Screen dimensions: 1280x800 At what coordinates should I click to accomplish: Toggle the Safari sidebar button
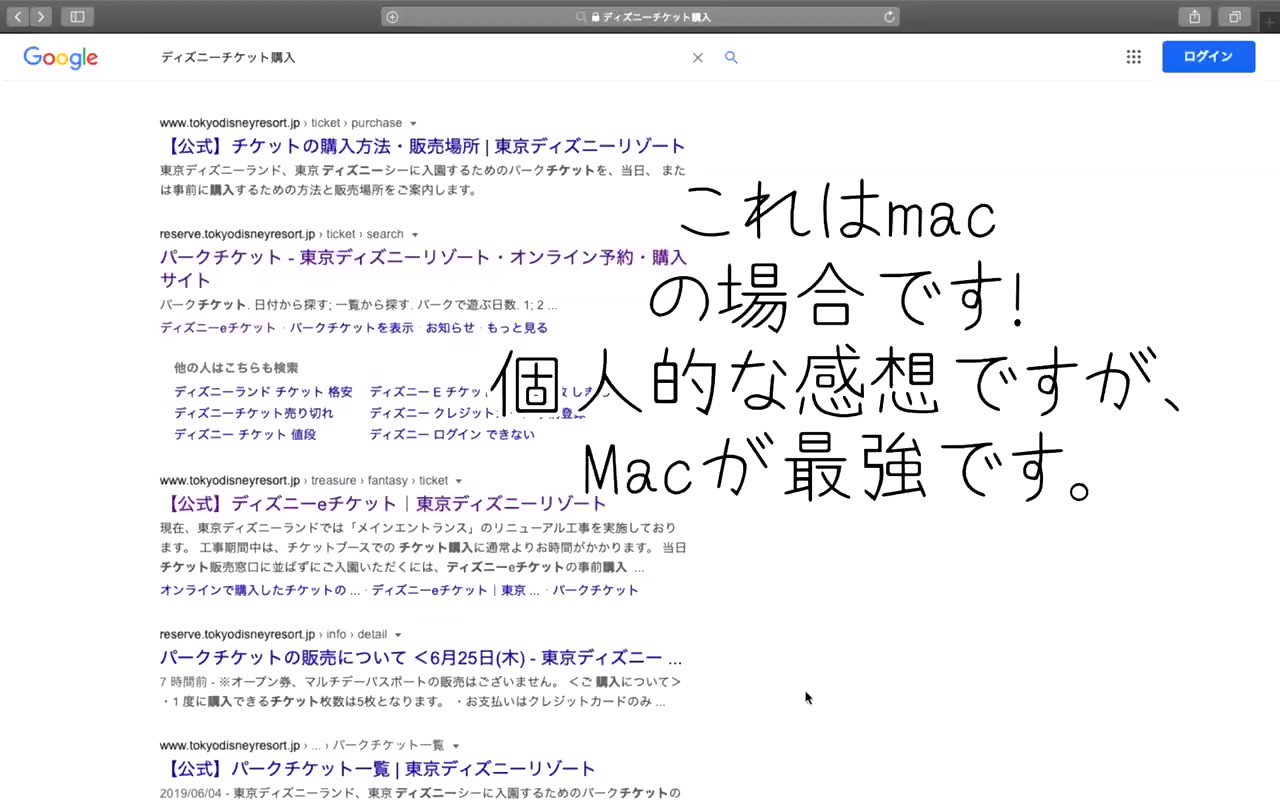click(x=77, y=16)
